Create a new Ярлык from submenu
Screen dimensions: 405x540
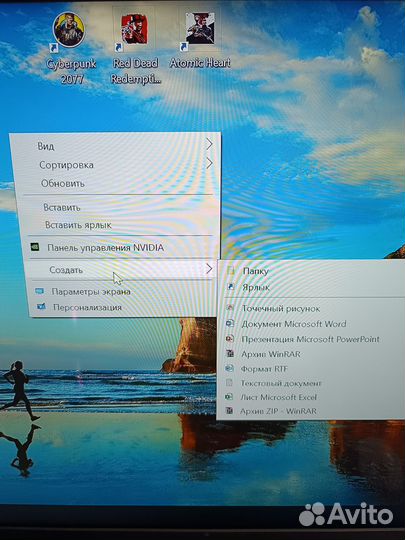(x=256, y=287)
